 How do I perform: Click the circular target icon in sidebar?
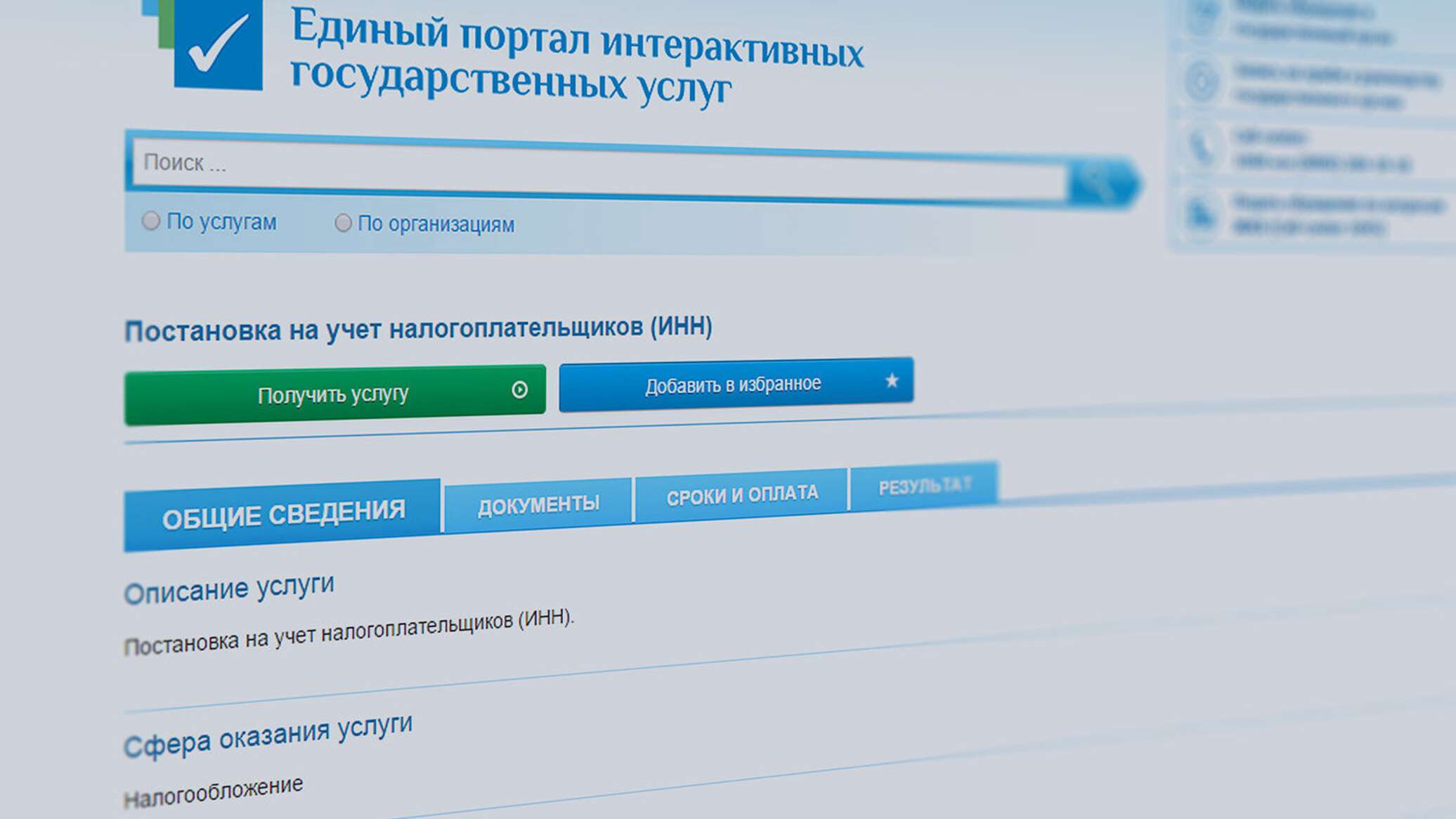[1202, 83]
